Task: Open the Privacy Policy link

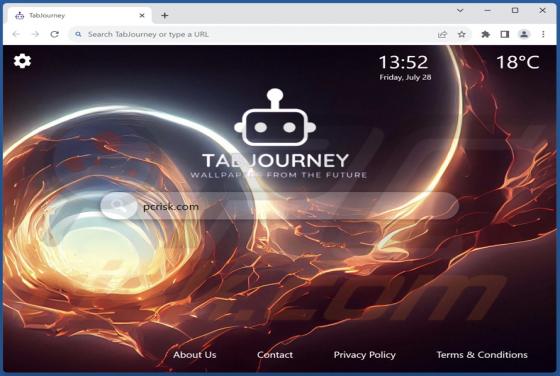Action: (365, 355)
